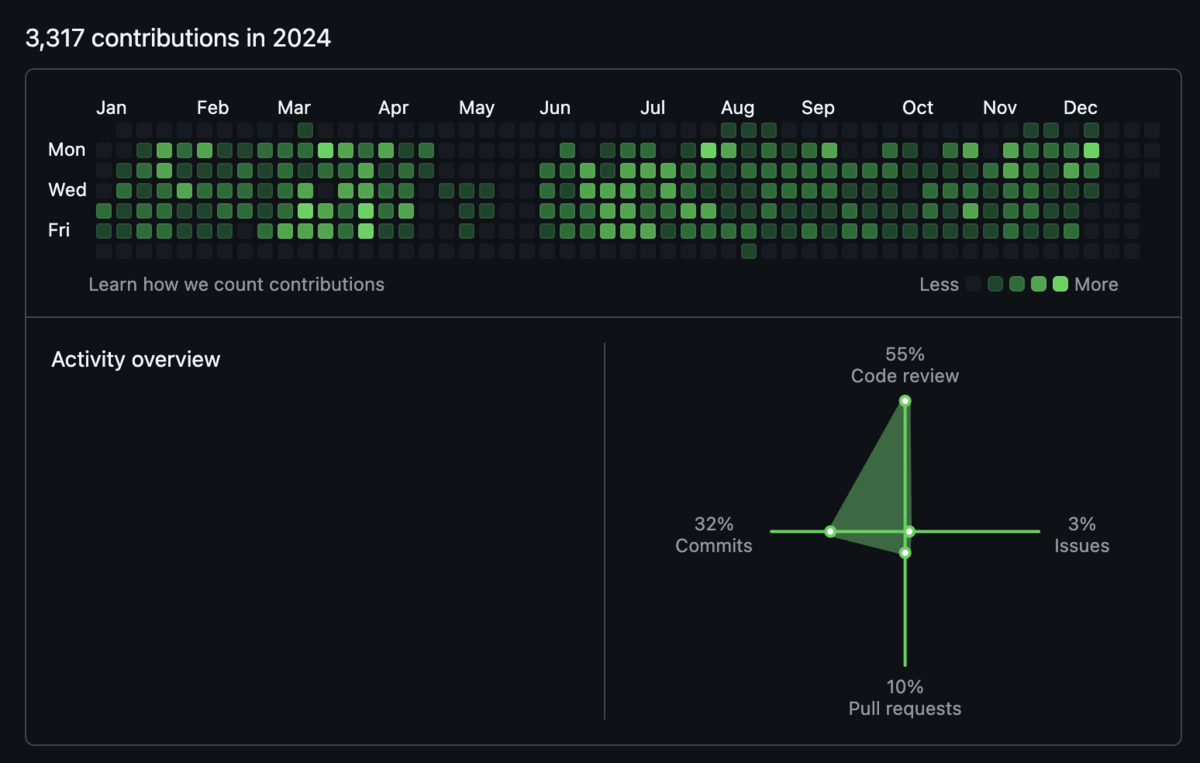Select the Commits data point on the chart

tap(830, 531)
